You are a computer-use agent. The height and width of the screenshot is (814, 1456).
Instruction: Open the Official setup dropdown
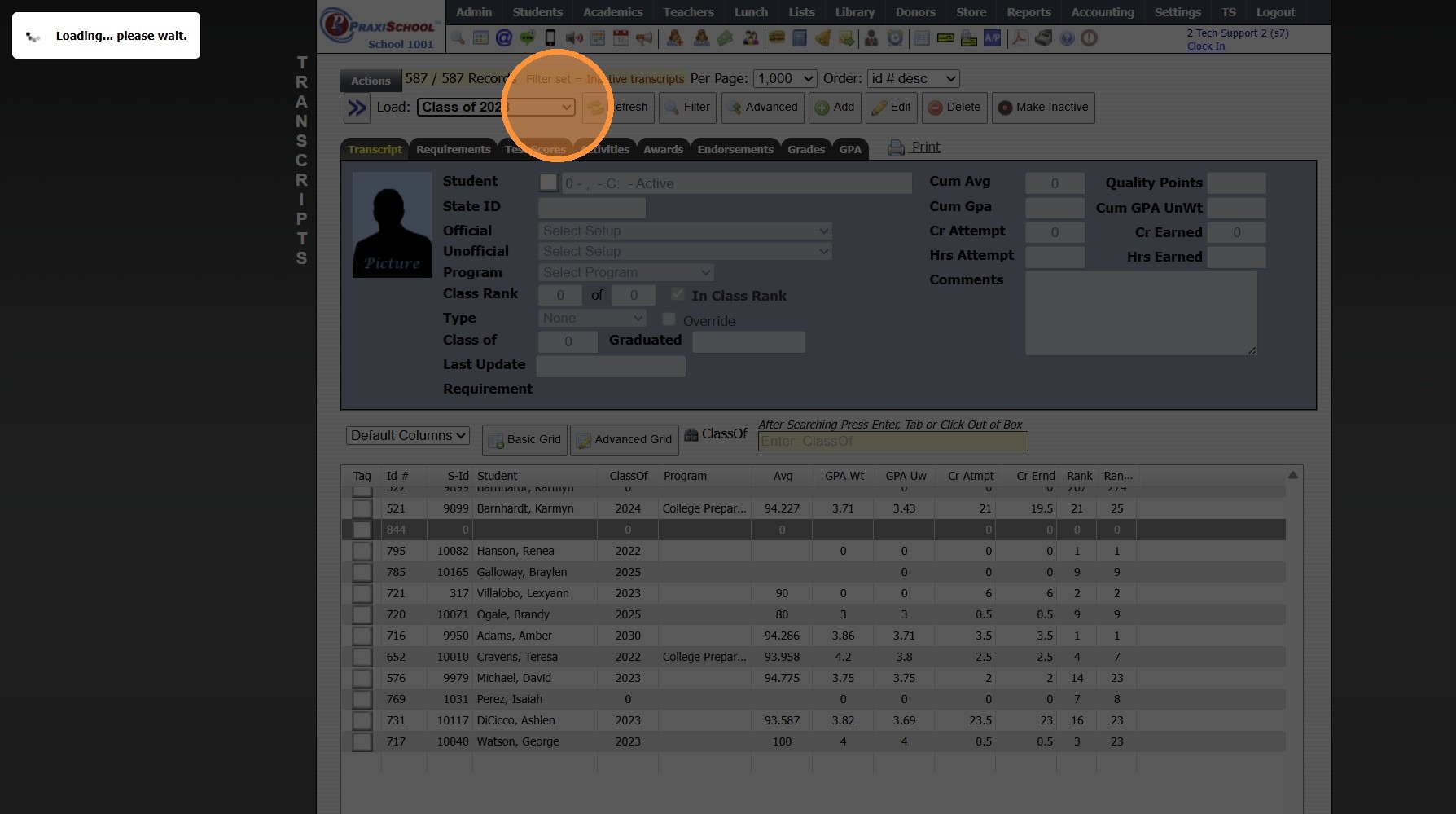click(686, 231)
